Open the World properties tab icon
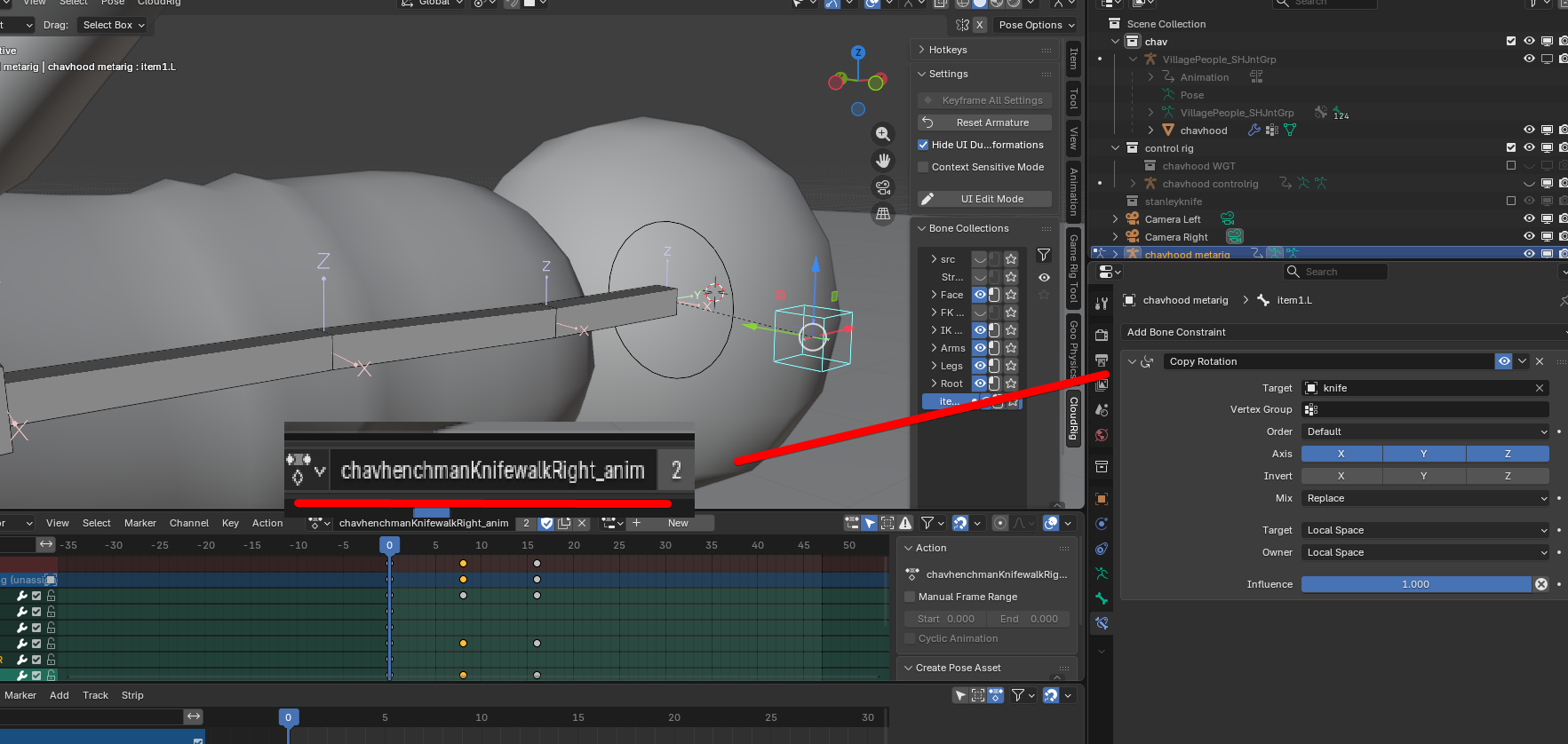This screenshot has width=1568, height=744. 1102,435
